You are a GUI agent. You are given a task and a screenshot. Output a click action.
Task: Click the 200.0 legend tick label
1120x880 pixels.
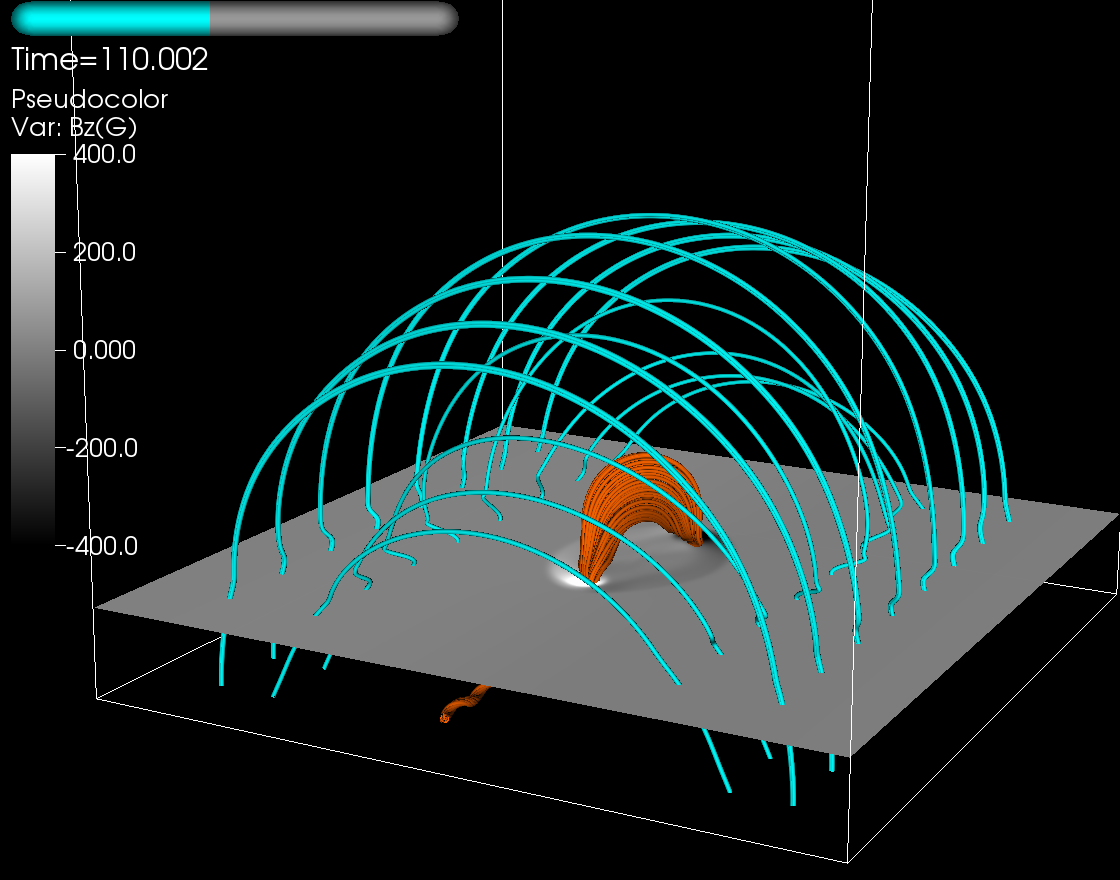pos(105,253)
